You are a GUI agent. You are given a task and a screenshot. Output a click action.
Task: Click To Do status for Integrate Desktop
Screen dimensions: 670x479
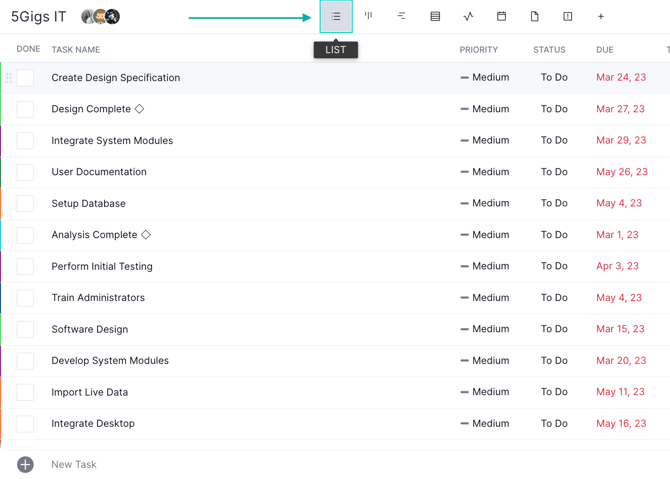click(x=554, y=423)
